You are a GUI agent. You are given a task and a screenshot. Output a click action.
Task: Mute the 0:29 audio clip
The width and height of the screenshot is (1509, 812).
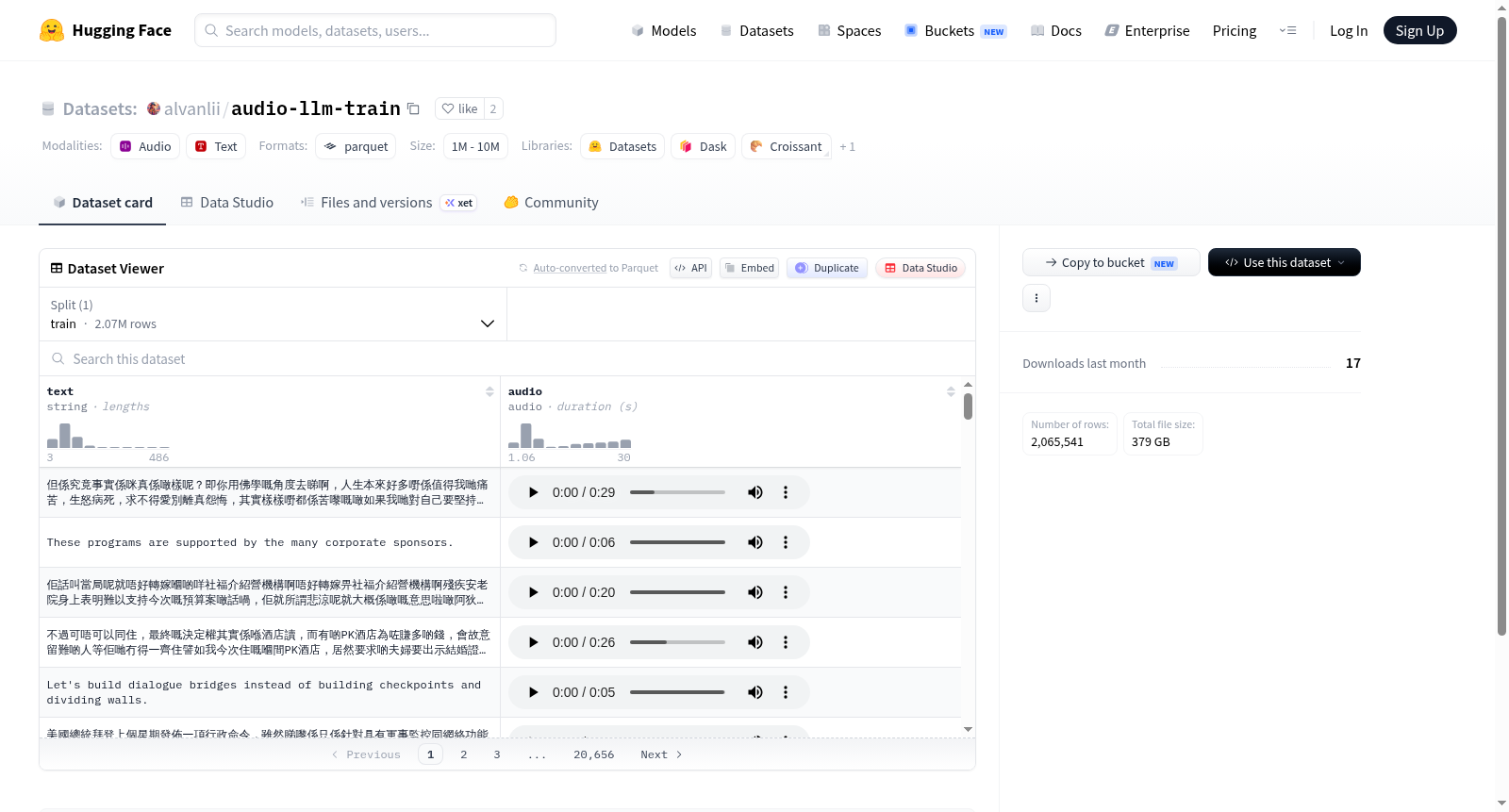(x=755, y=492)
